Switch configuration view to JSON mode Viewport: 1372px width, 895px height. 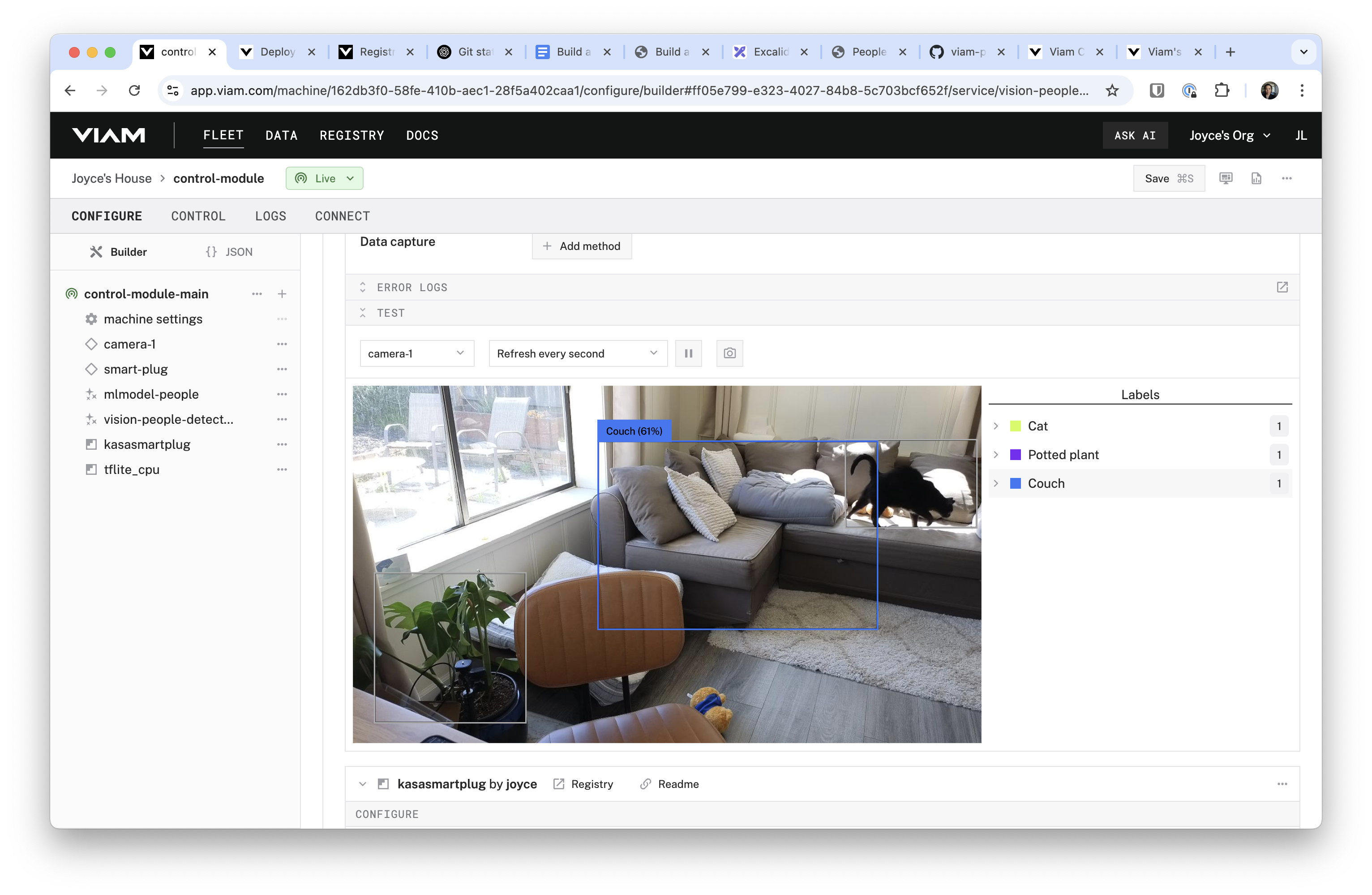point(229,252)
